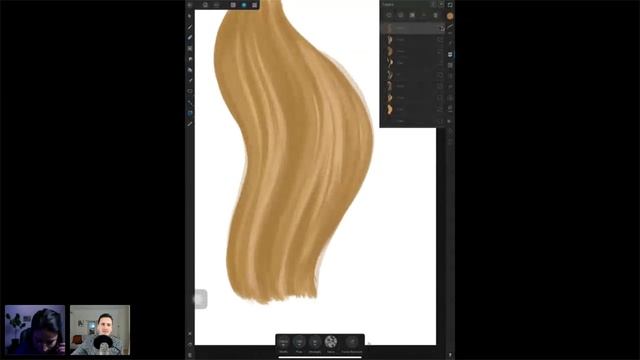Viewport: 640px width, 360px height.
Task: Click the webcam thumbnail of man with microphone
Action: [100, 330]
